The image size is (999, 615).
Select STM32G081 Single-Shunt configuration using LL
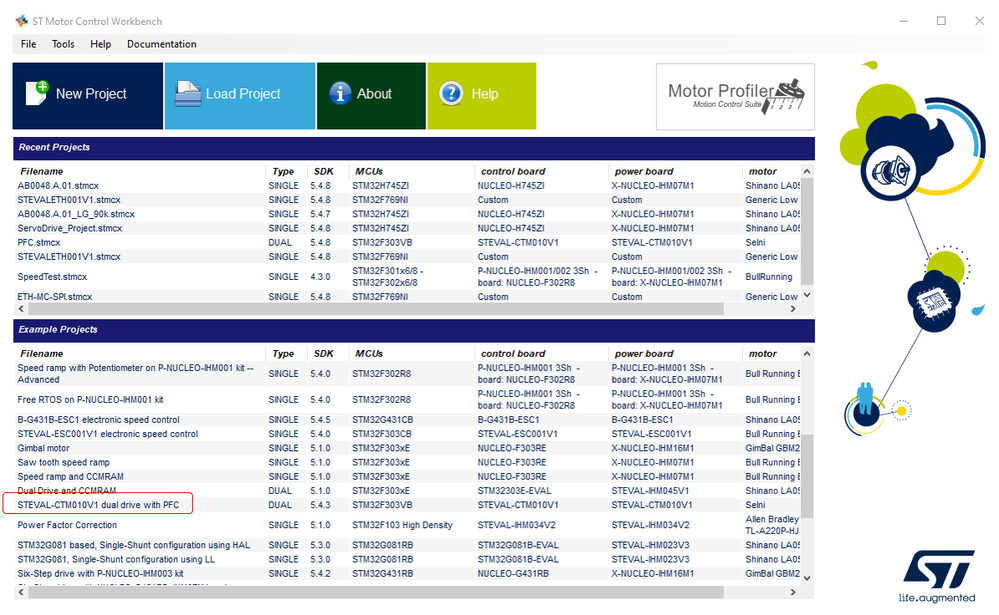116,560
